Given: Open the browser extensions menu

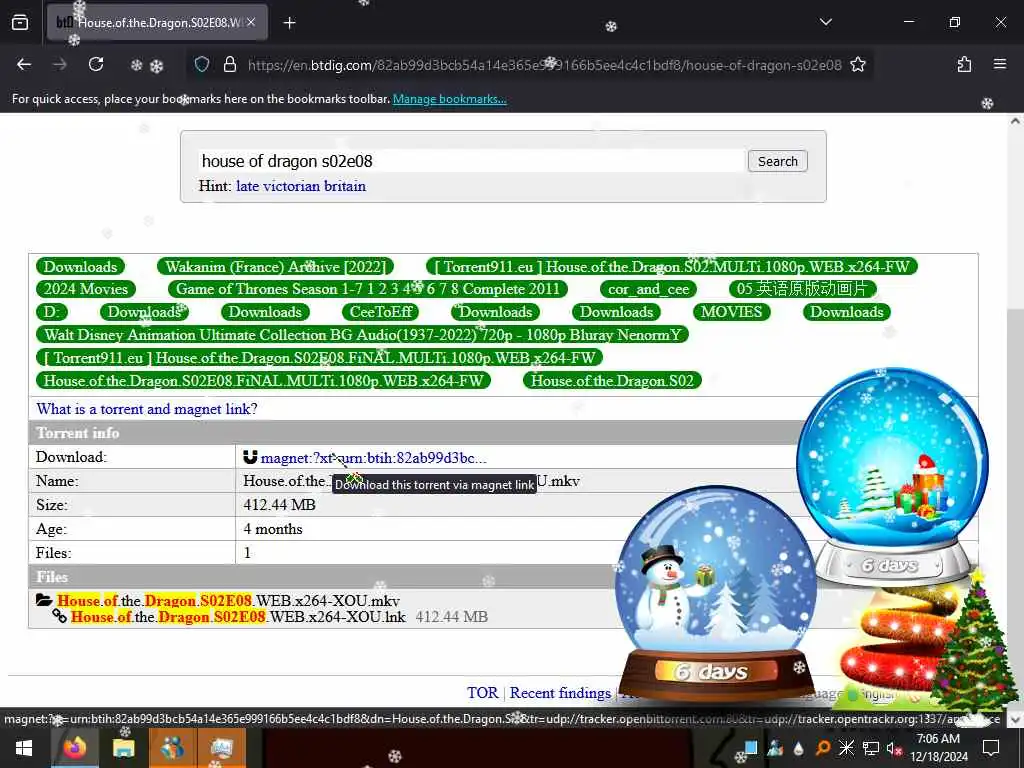Looking at the screenshot, I should tap(964, 64).
